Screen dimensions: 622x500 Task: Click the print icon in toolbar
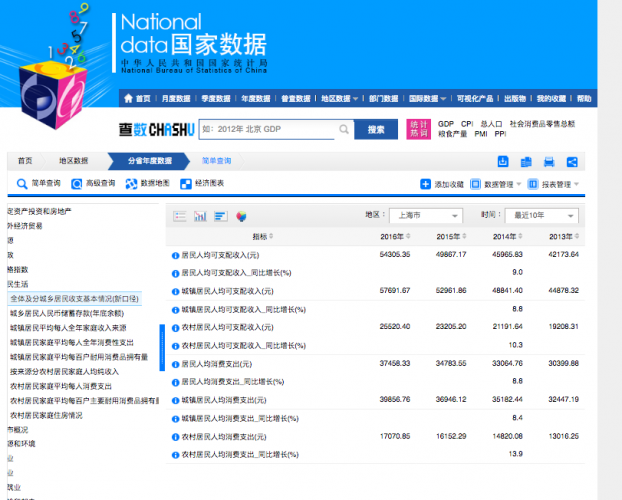pyautogui.click(x=549, y=162)
